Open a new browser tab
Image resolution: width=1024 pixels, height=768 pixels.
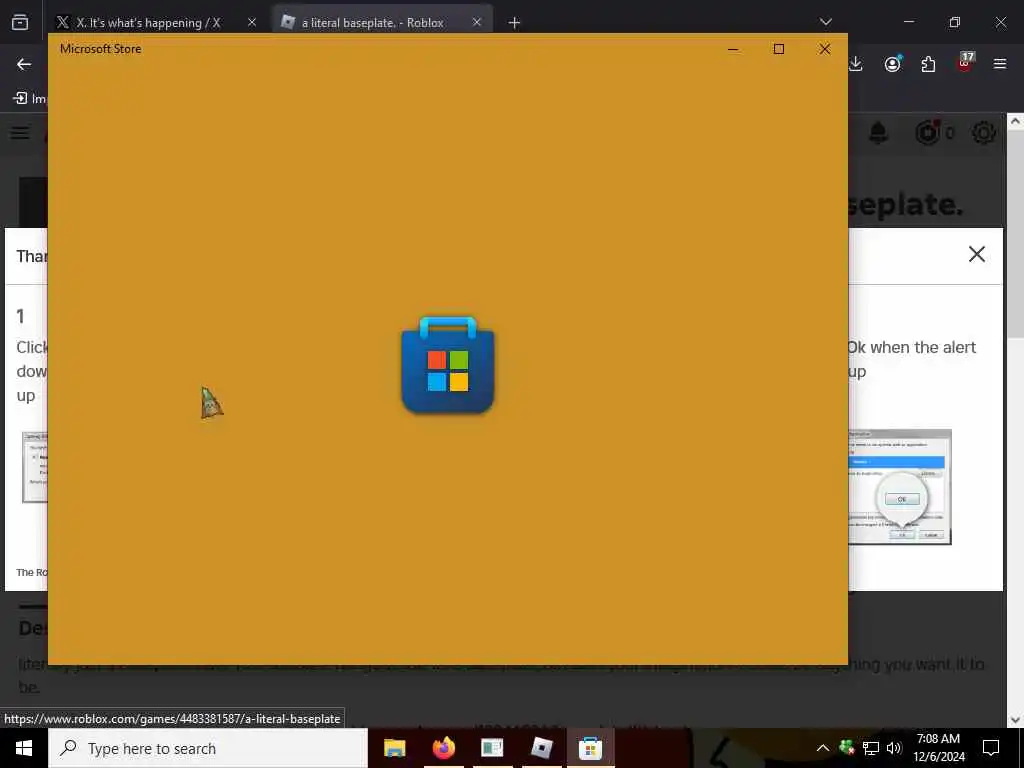click(514, 23)
